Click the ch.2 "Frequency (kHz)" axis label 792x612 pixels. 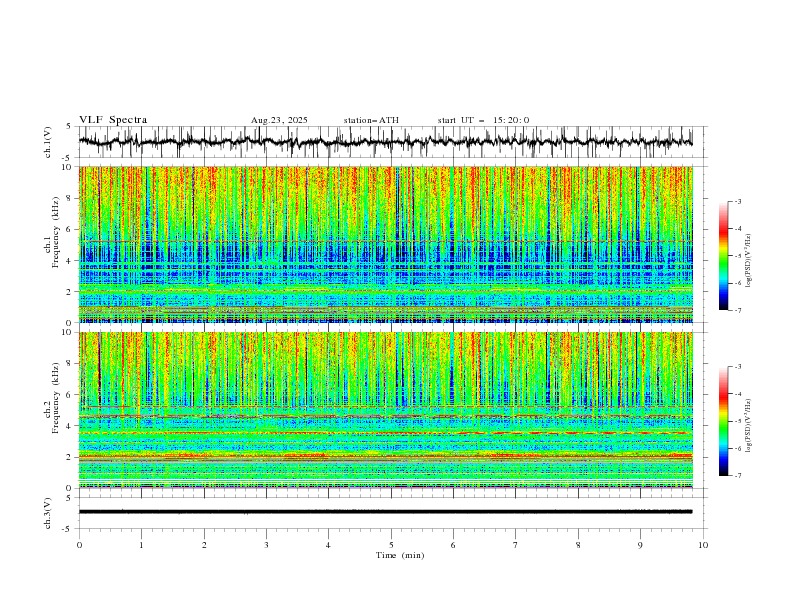55,397
